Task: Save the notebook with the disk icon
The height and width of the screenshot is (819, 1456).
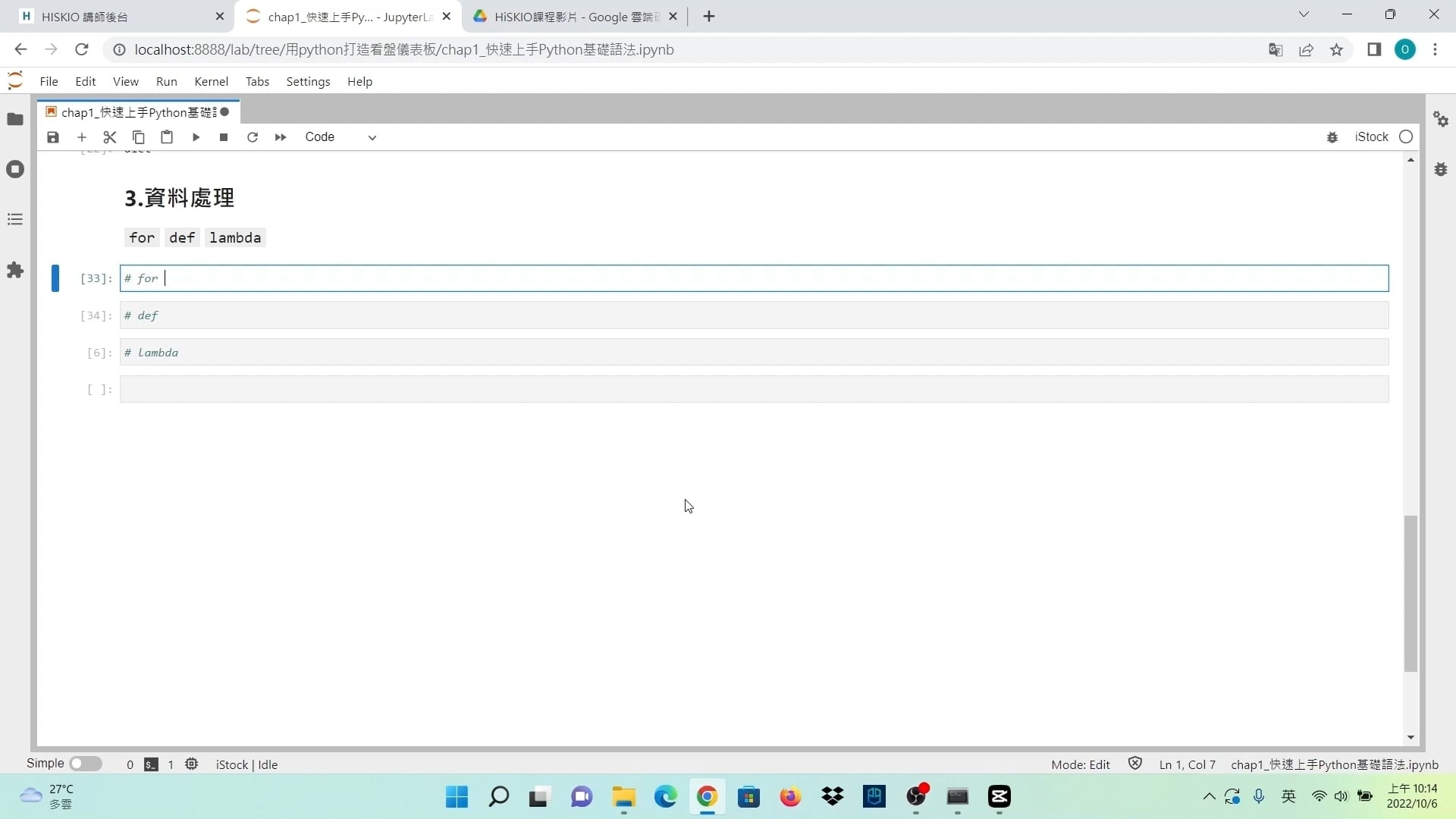Action: coord(52,137)
